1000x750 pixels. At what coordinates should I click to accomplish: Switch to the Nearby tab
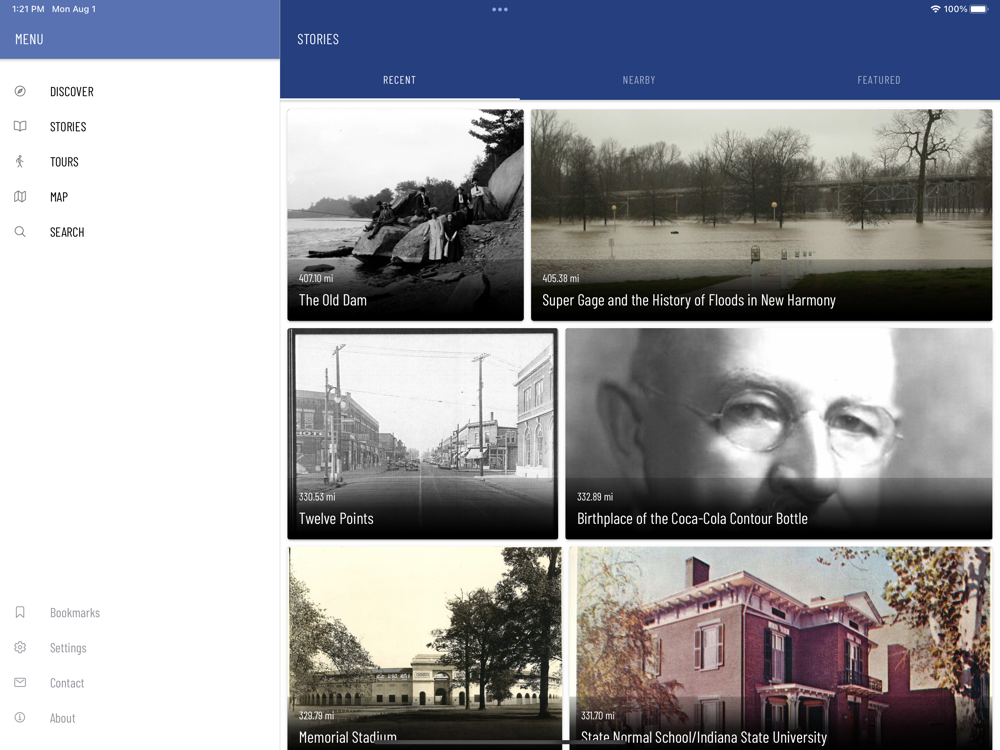coord(639,80)
